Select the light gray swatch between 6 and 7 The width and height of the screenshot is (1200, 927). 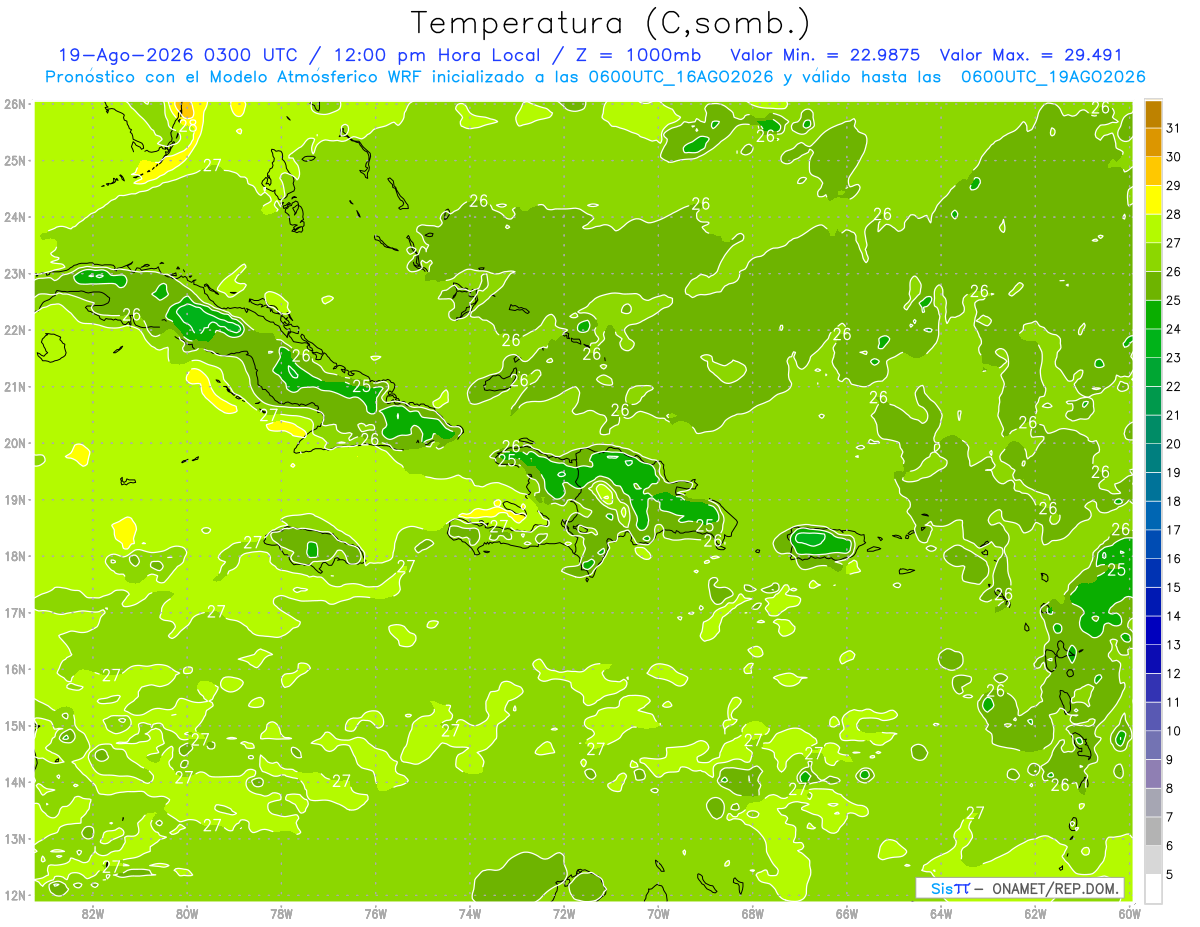pos(1153,831)
